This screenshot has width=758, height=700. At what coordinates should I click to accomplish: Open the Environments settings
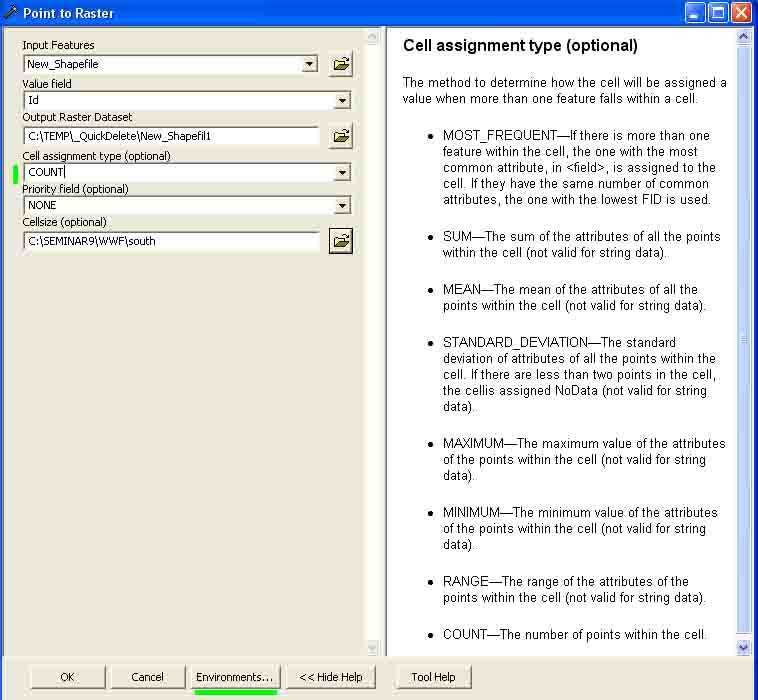(234, 677)
